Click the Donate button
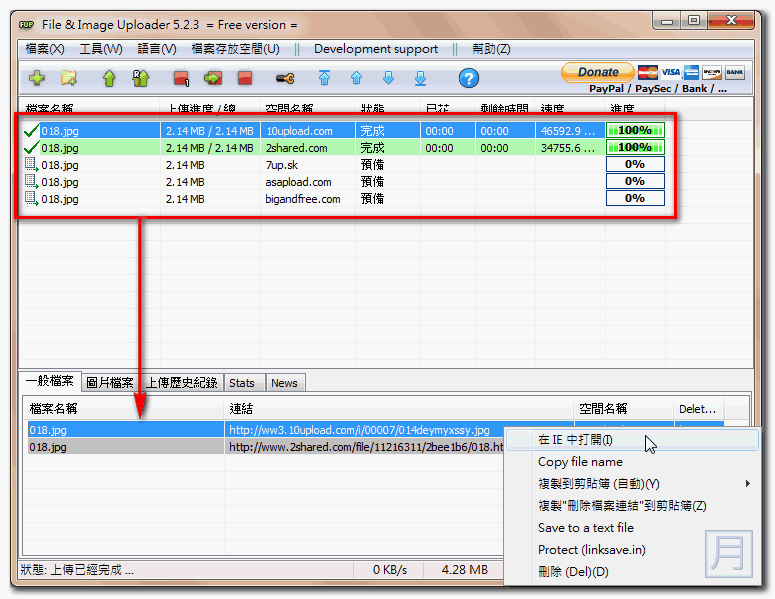The height and width of the screenshot is (599, 775). point(598,72)
